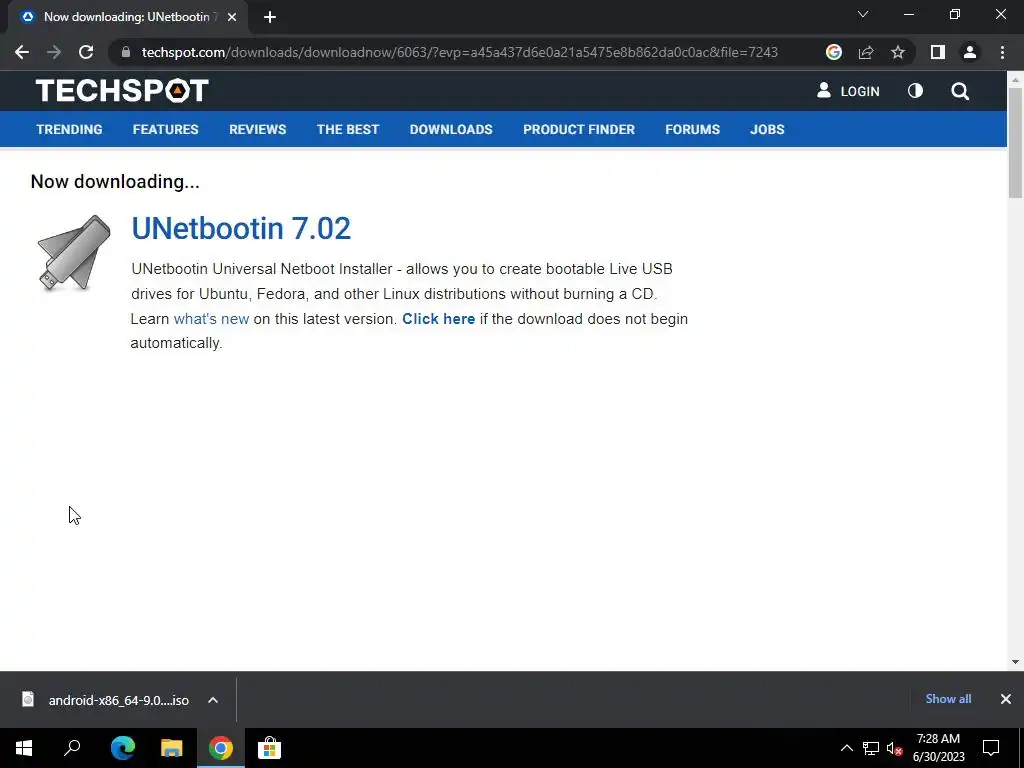
Task: Click here to start download manually
Action: 438,319
